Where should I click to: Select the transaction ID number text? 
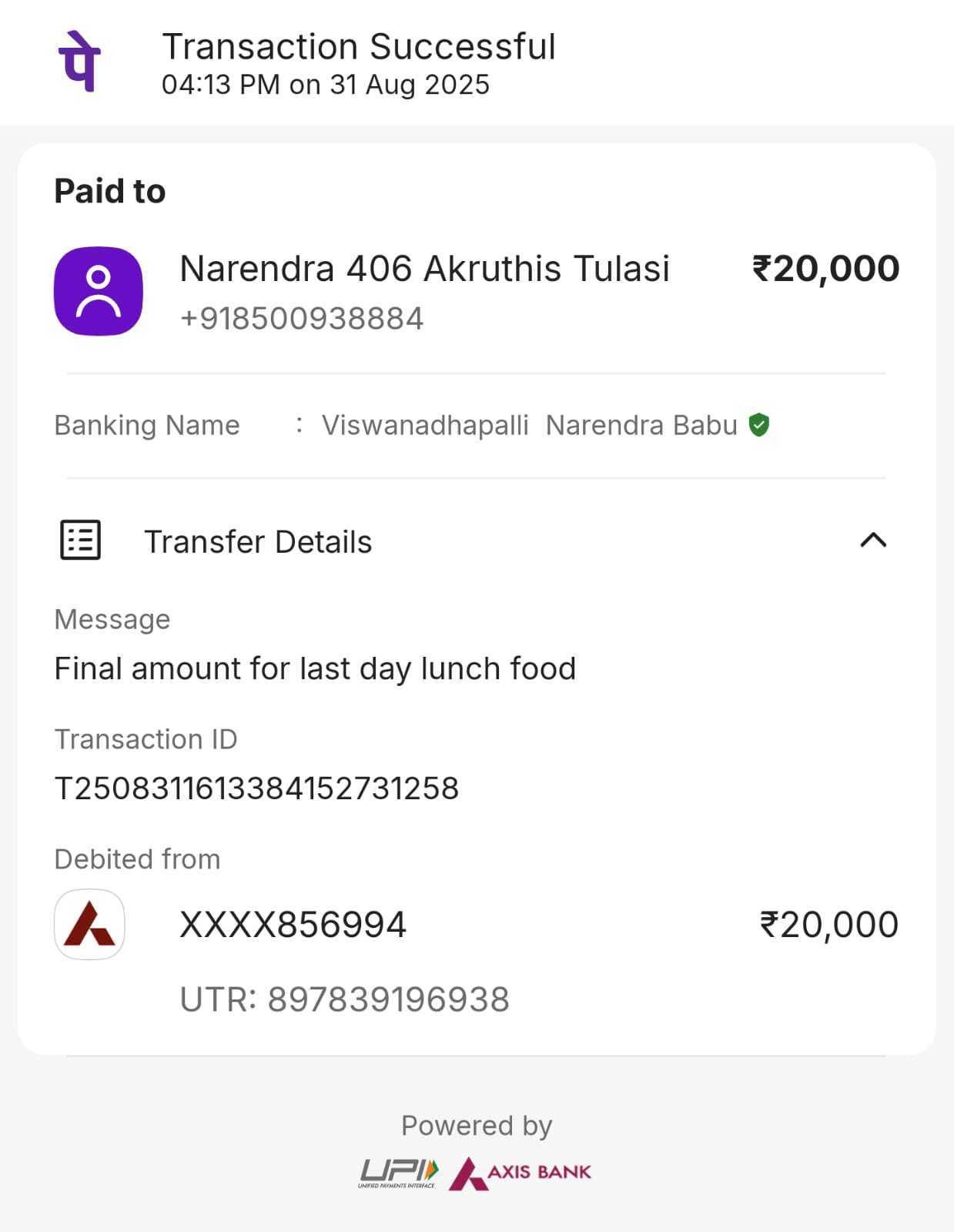click(x=256, y=788)
